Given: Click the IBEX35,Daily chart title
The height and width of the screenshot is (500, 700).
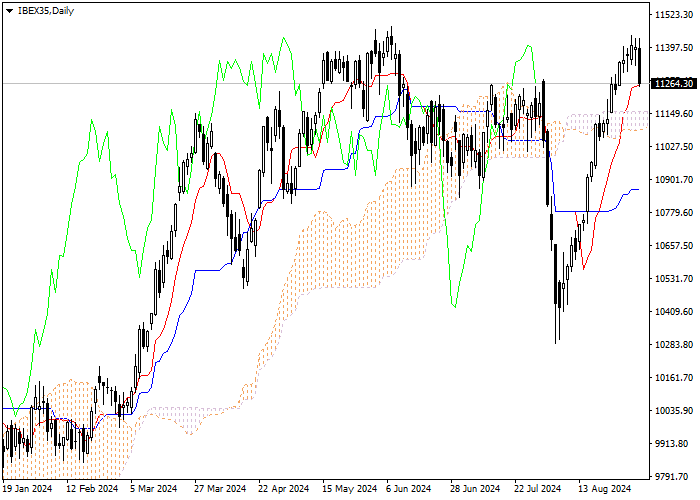Looking at the screenshot, I should [46, 11].
